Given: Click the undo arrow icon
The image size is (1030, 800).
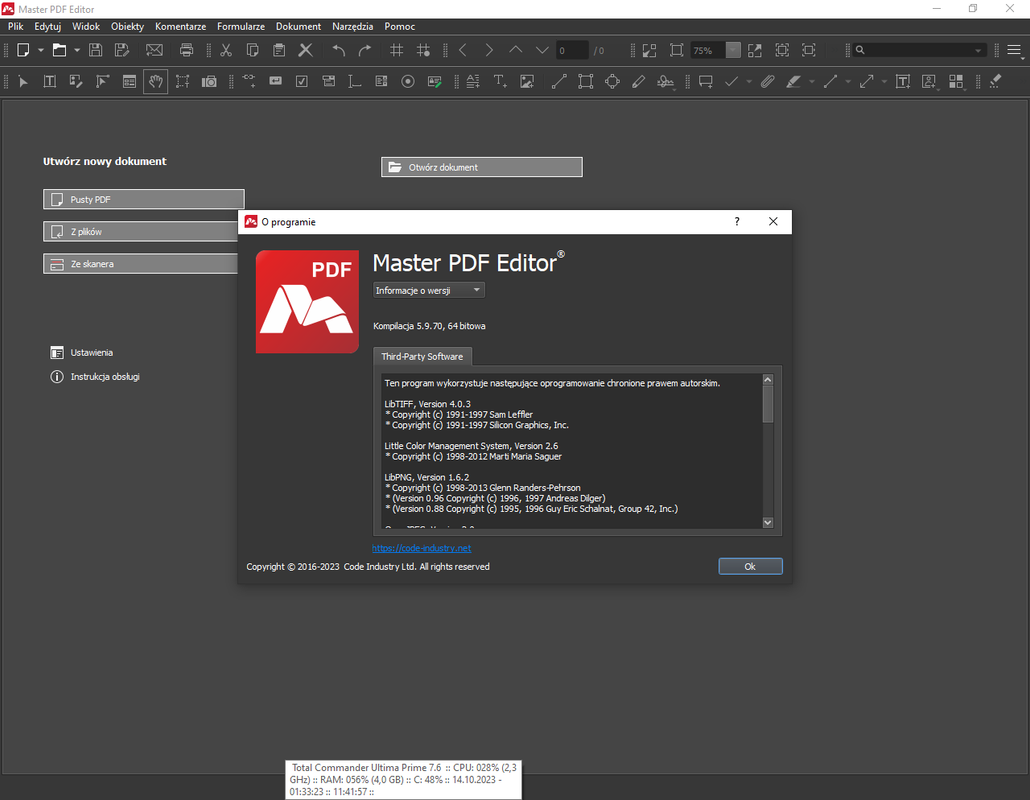Looking at the screenshot, I should tap(339, 50).
